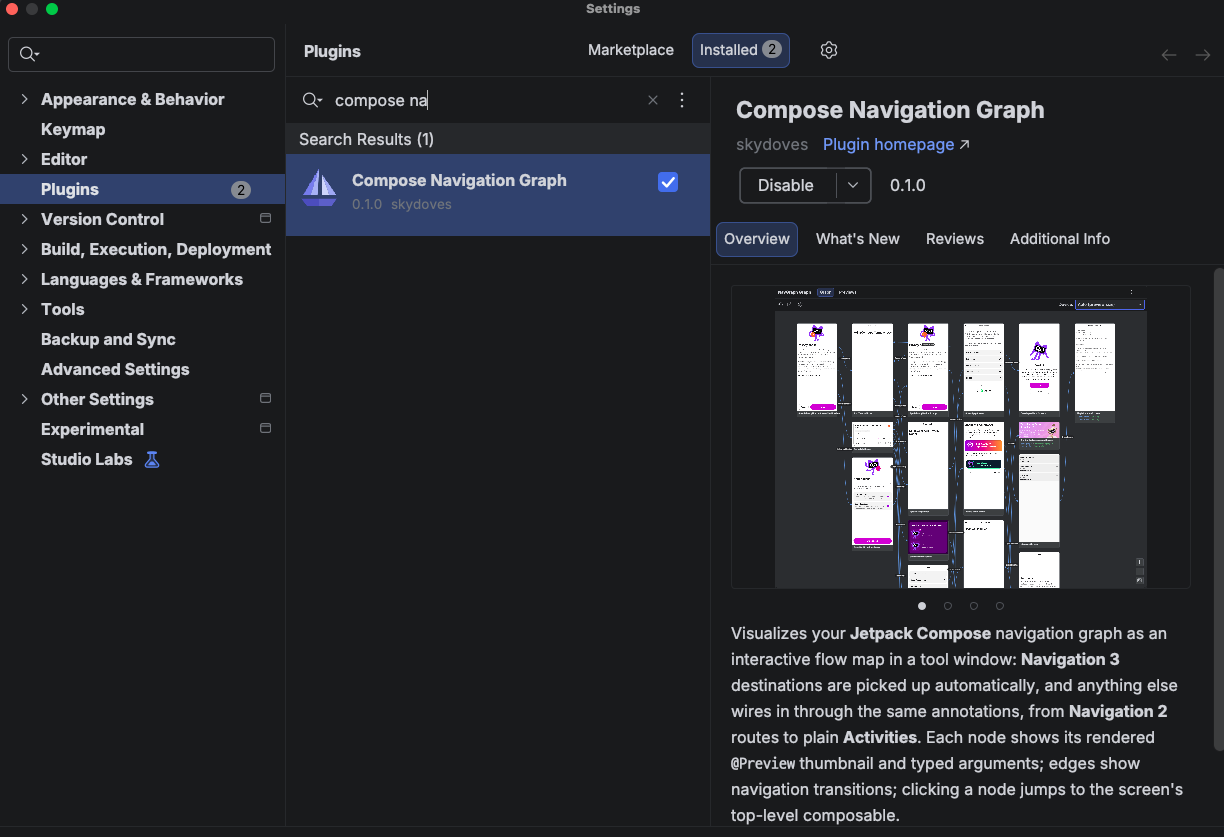Click the Plugins update count badge

coord(241,189)
